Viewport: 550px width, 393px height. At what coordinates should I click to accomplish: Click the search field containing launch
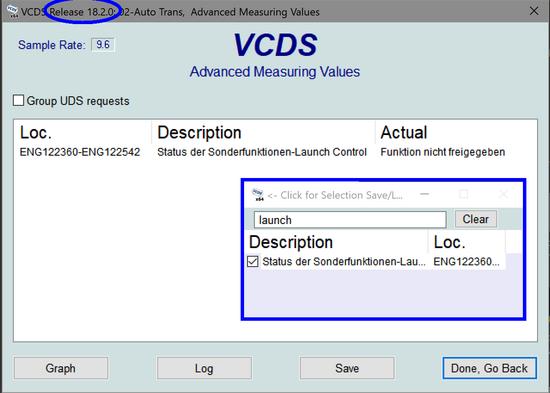pos(350,220)
